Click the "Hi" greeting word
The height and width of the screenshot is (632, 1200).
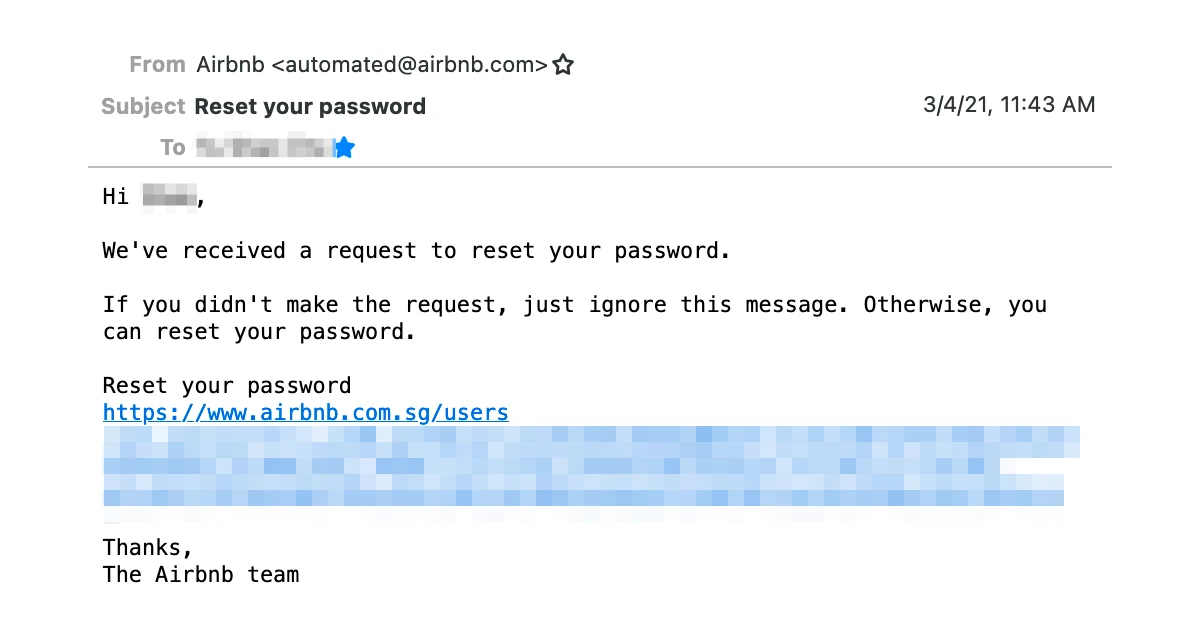tap(116, 196)
